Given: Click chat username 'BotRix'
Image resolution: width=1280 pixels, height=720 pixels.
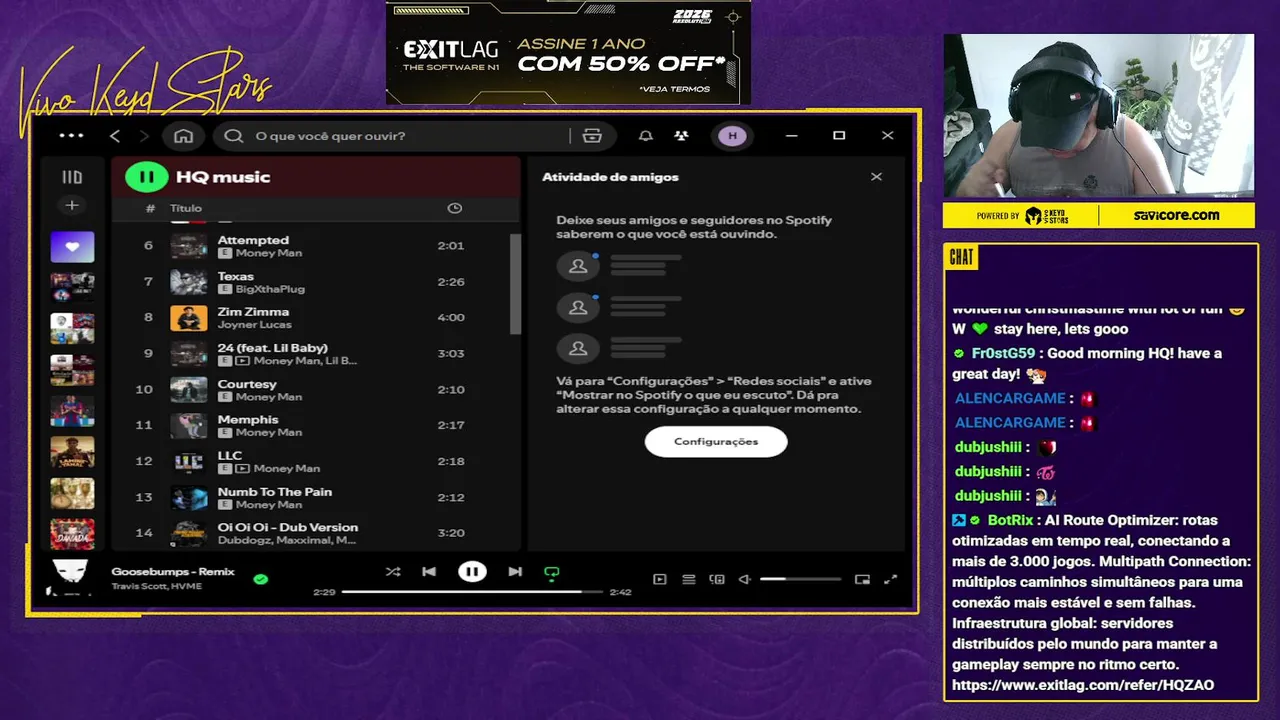Looking at the screenshot, I should tap(1010, 520).
